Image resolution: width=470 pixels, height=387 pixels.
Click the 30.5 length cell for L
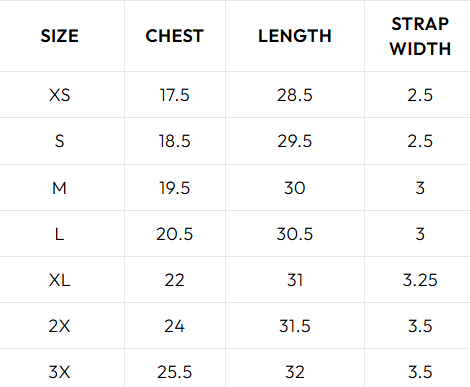(295, 234)
